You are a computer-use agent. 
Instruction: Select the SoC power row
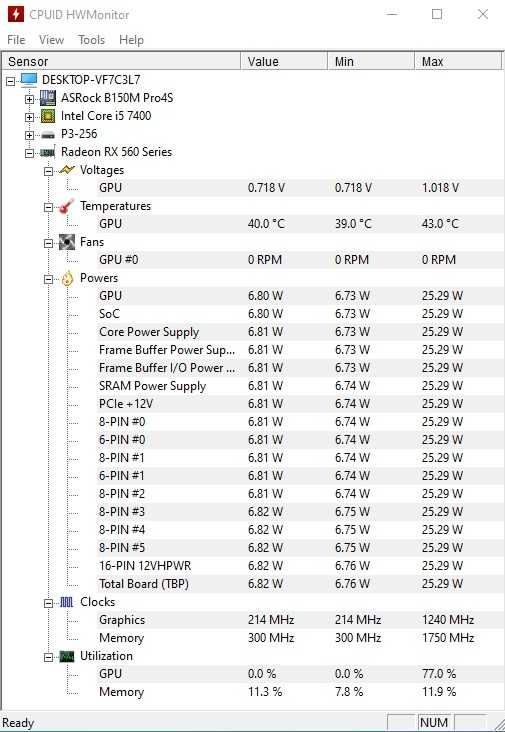tap(299, 314)
